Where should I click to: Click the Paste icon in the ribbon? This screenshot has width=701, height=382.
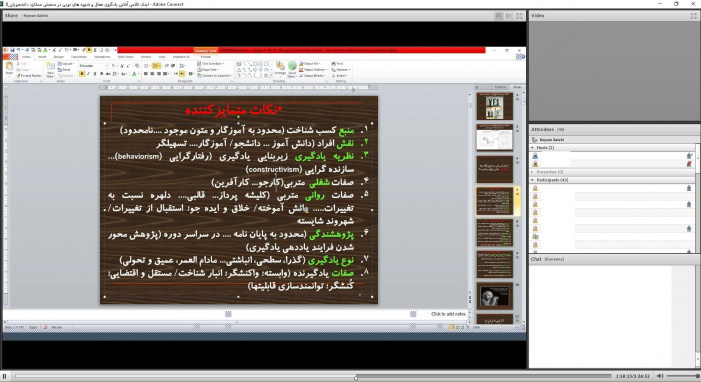click(9, 68)
